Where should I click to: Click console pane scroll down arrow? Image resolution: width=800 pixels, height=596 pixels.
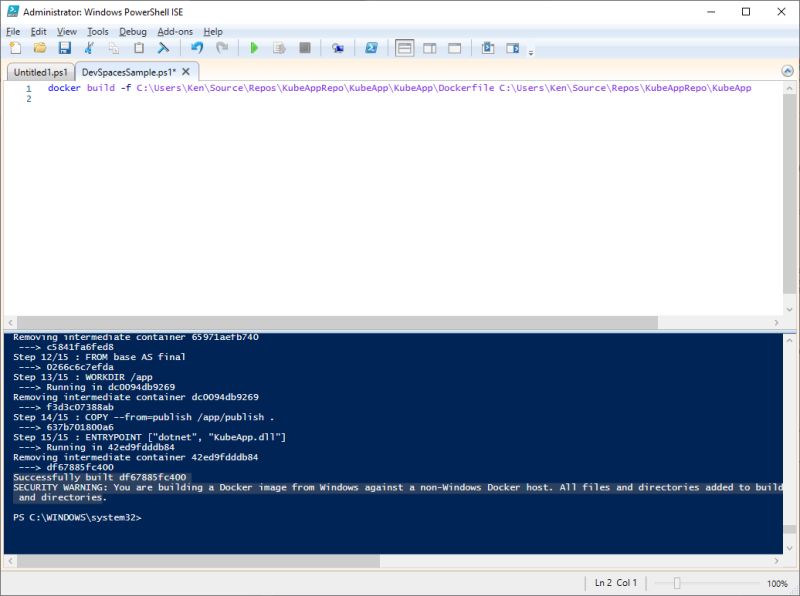click(x=789, y=548)
